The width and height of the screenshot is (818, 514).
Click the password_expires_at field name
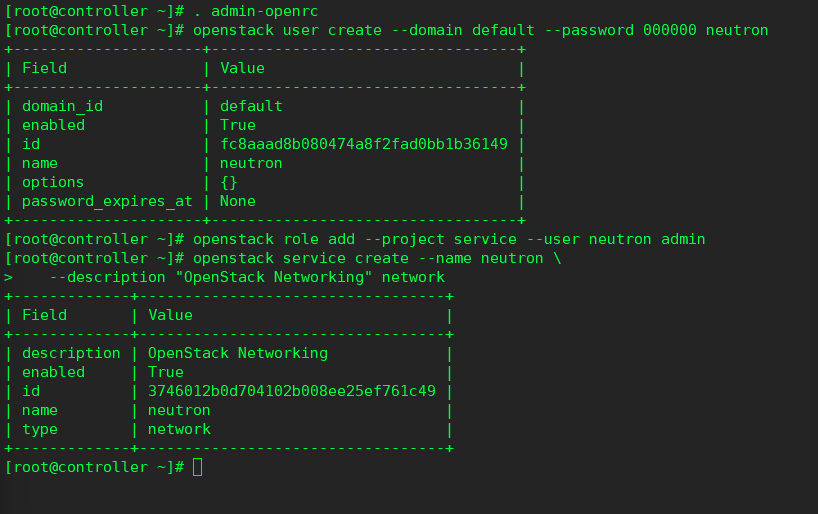[x=107, y=201]
